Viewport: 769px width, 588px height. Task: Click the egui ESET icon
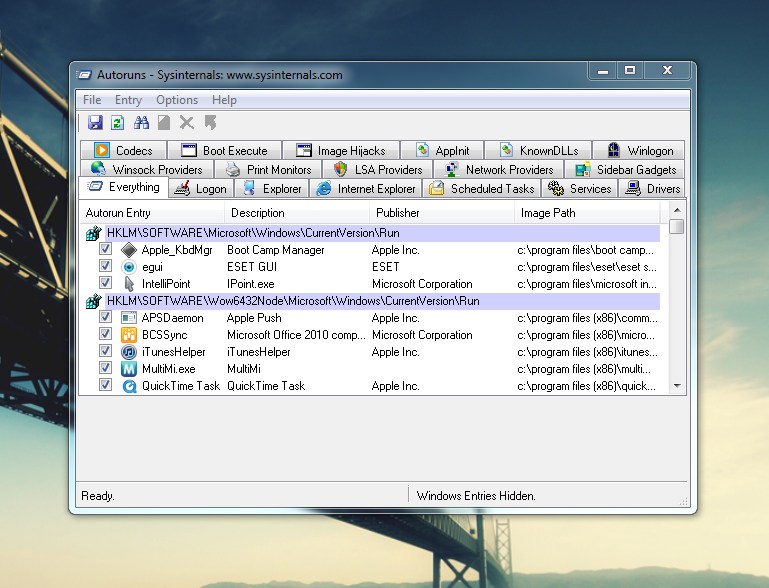[x=128, y=267]
